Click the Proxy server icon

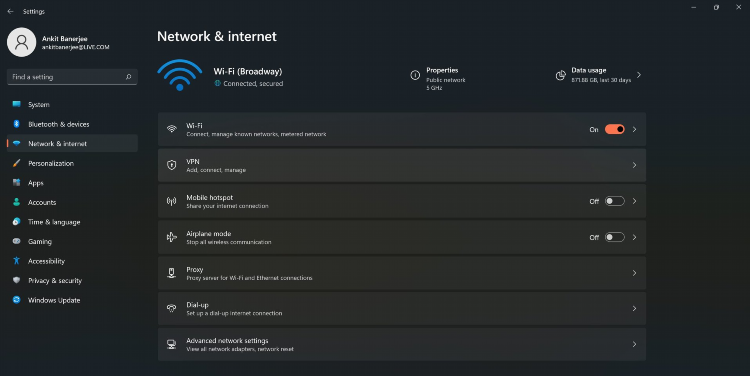tap(171, 273)
